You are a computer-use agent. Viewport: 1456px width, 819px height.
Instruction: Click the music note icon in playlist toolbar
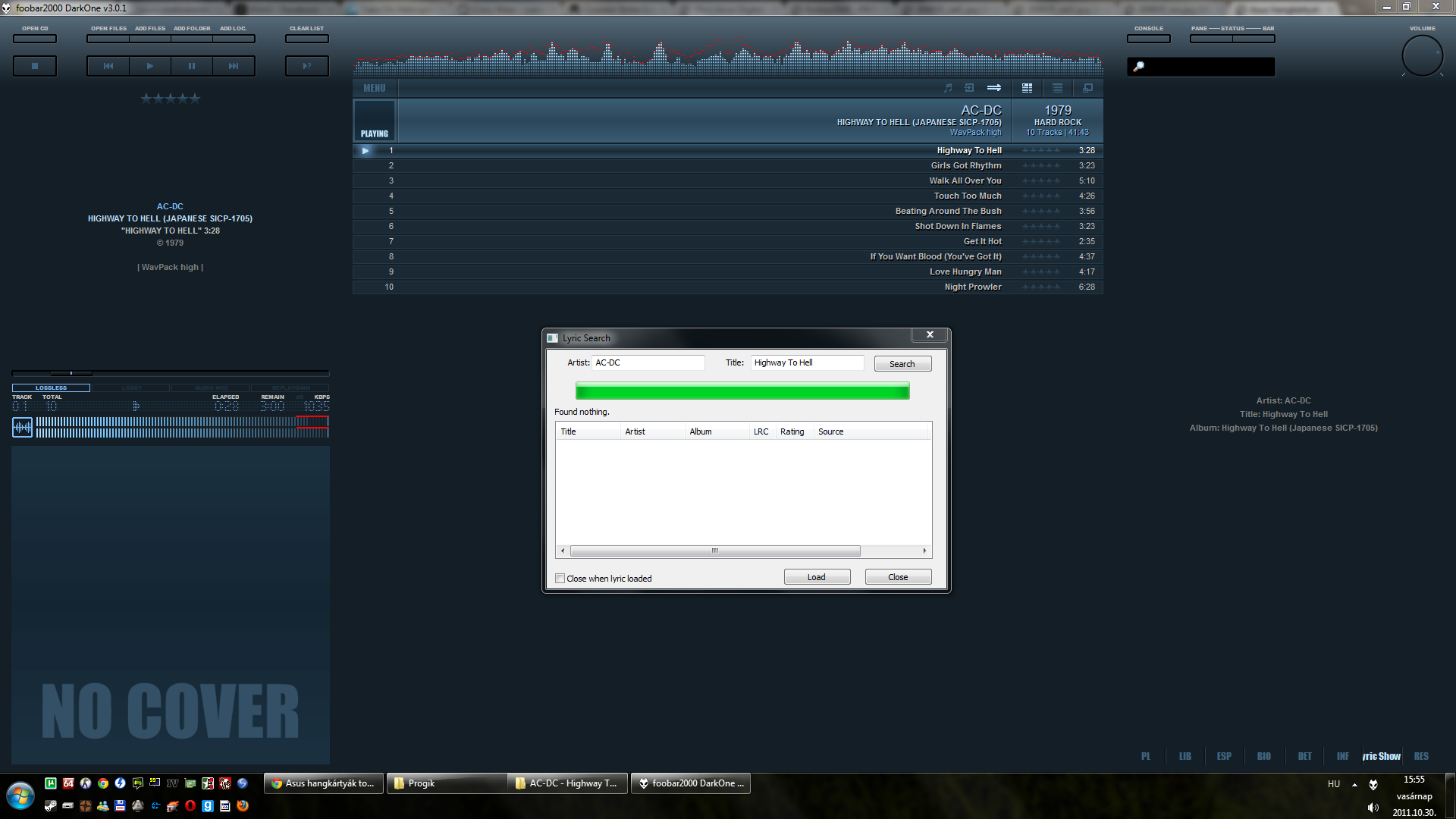(x=948, y=88)
